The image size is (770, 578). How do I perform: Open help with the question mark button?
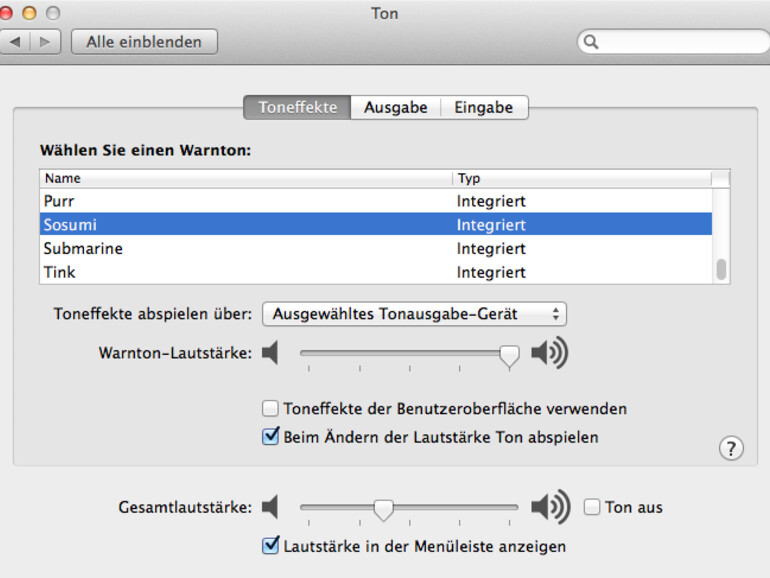click(731, 448)
